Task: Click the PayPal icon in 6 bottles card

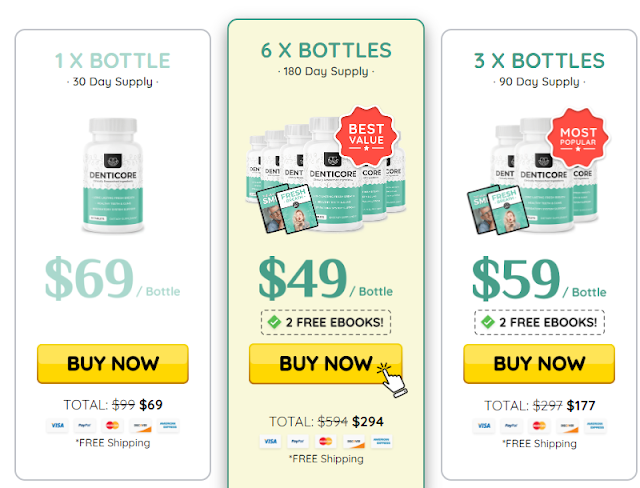Action: click(x=297, y=441)
